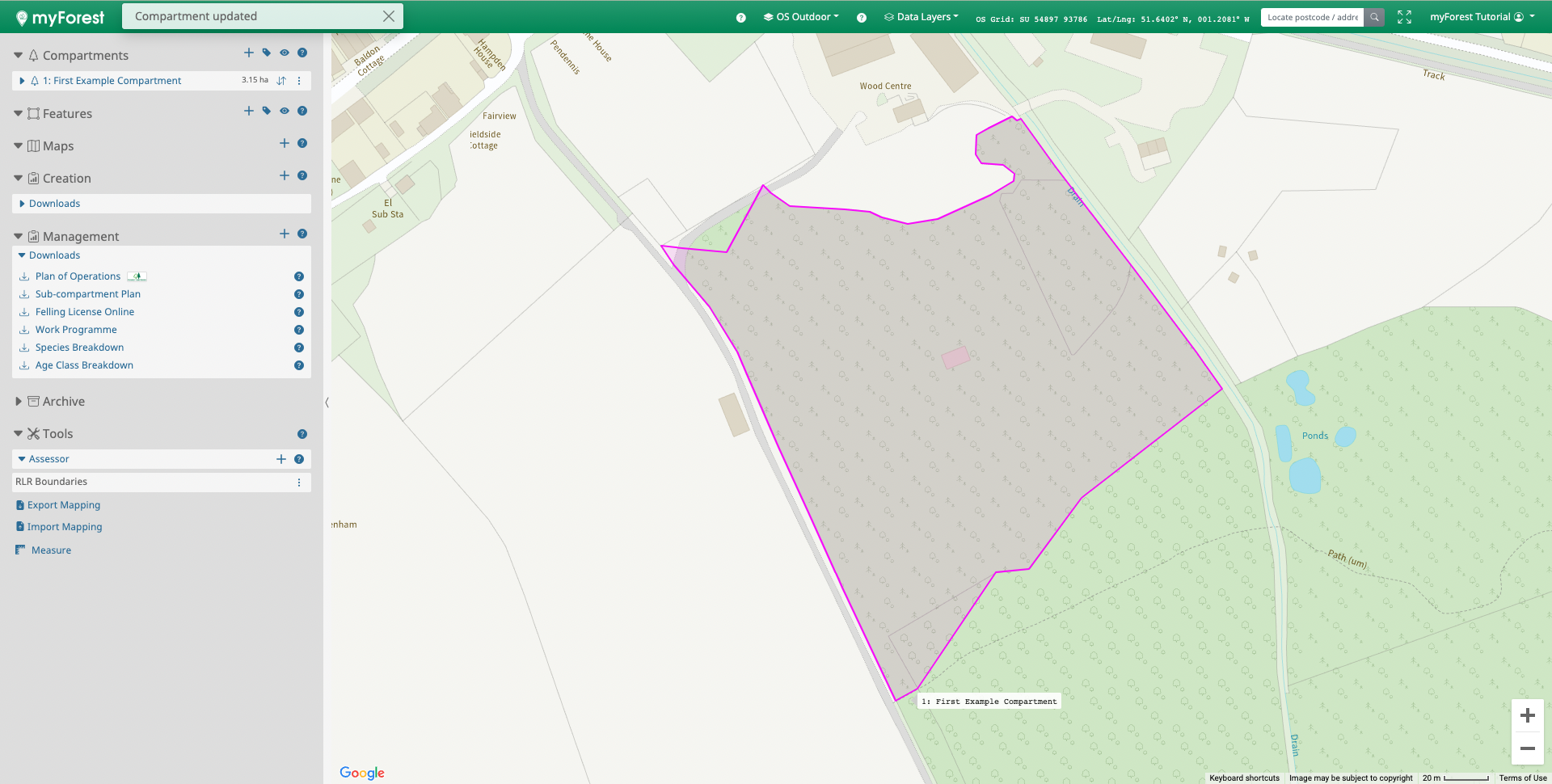The height and width of the screenshot is (784, 1552).
Task: Dismiss the Compartment updated notification
Action: click(x=389, y=16)
